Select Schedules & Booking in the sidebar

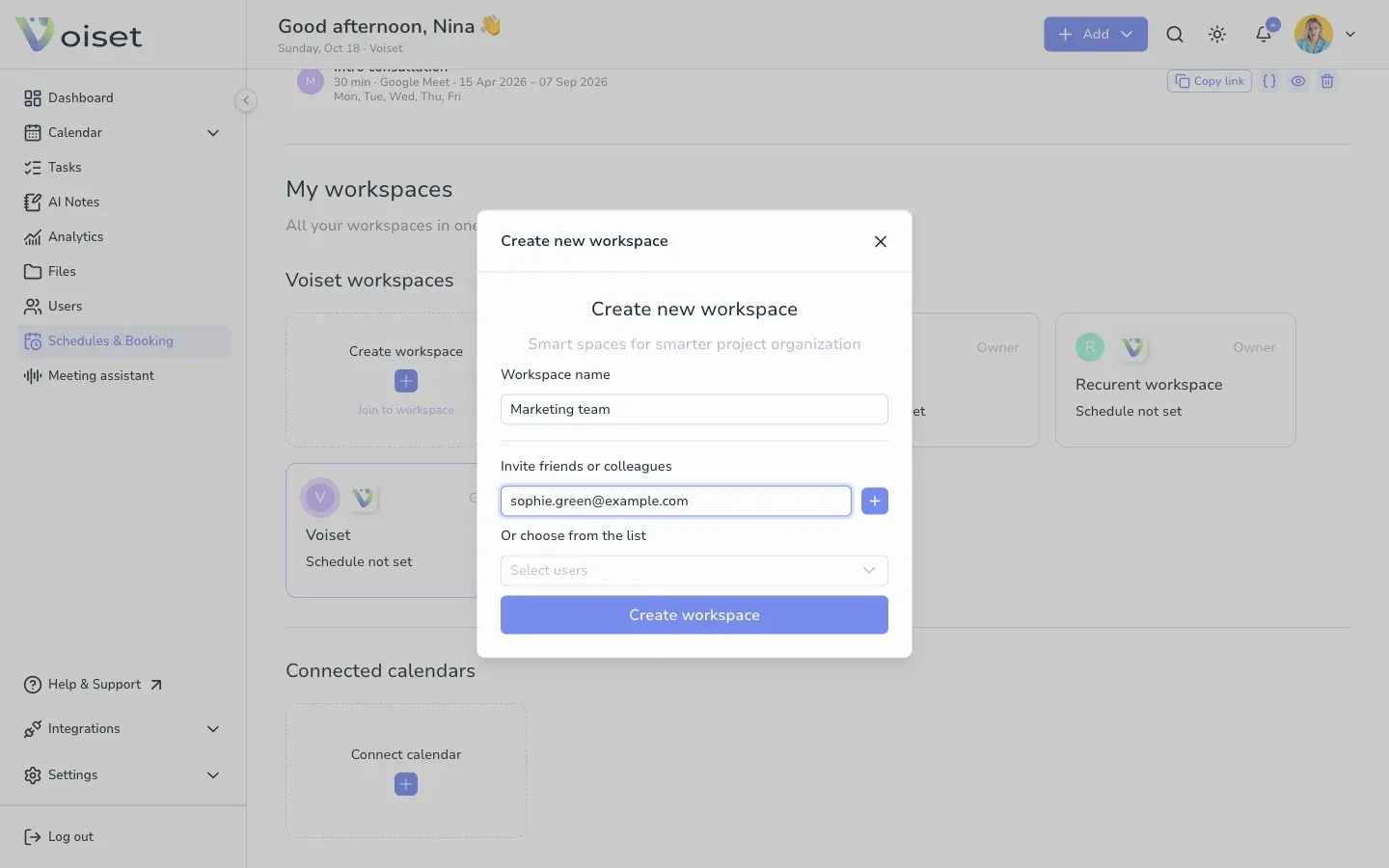tap(123, 340)
